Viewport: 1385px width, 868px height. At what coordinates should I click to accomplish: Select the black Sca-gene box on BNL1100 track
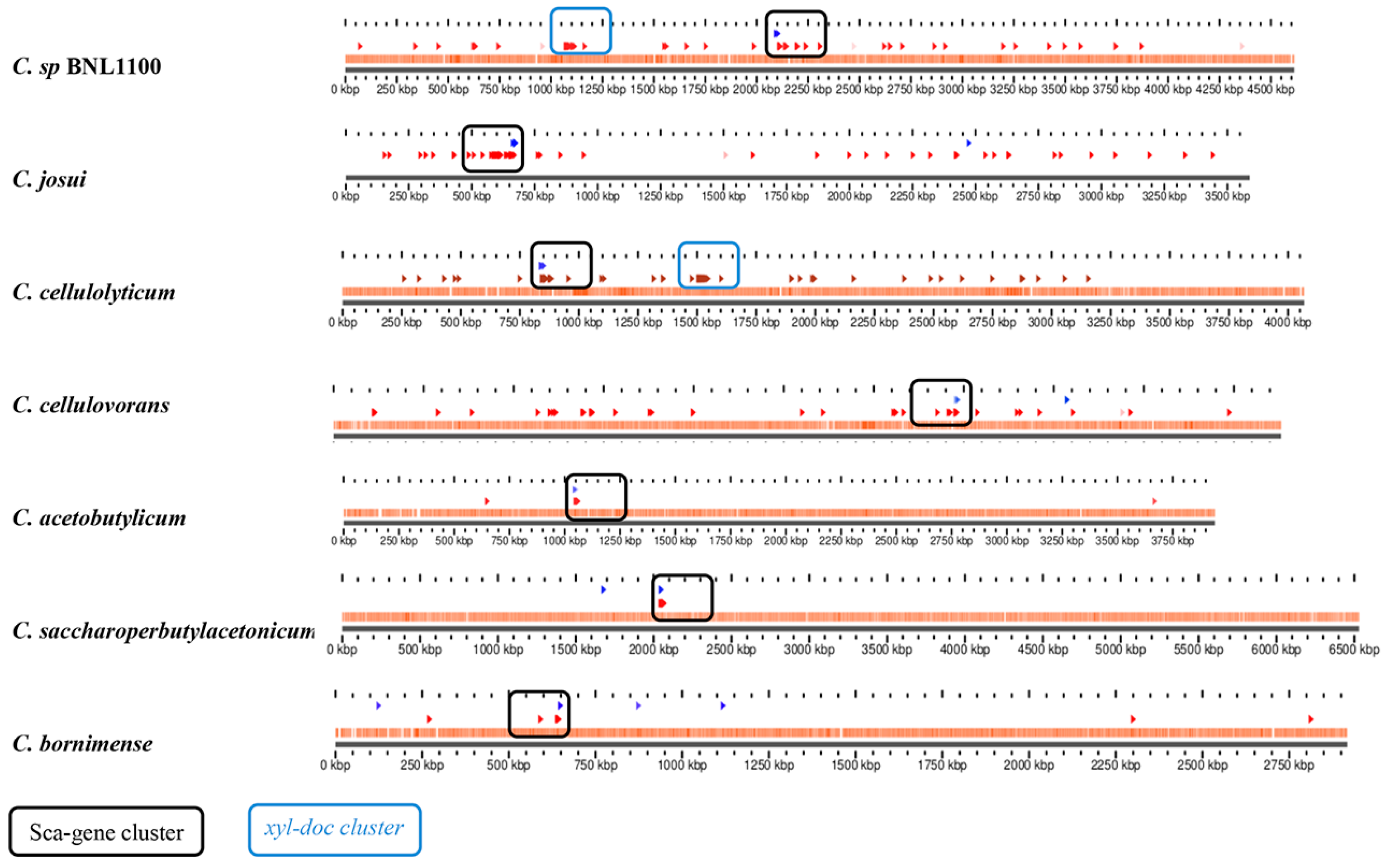click(796, 34)
